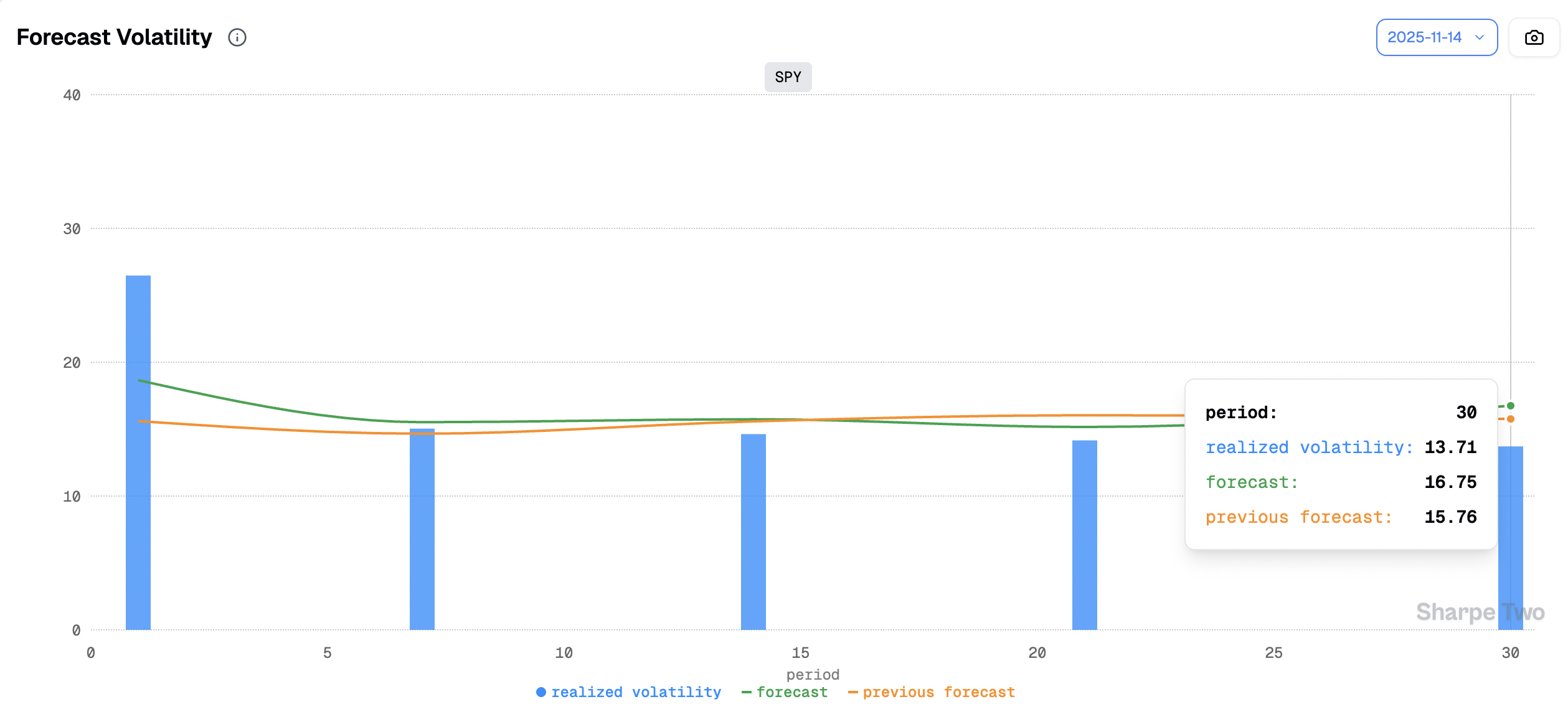
Task: Click the orange previous forecast line near period 10
Action: pyautogui.click(x=564, y=429)
